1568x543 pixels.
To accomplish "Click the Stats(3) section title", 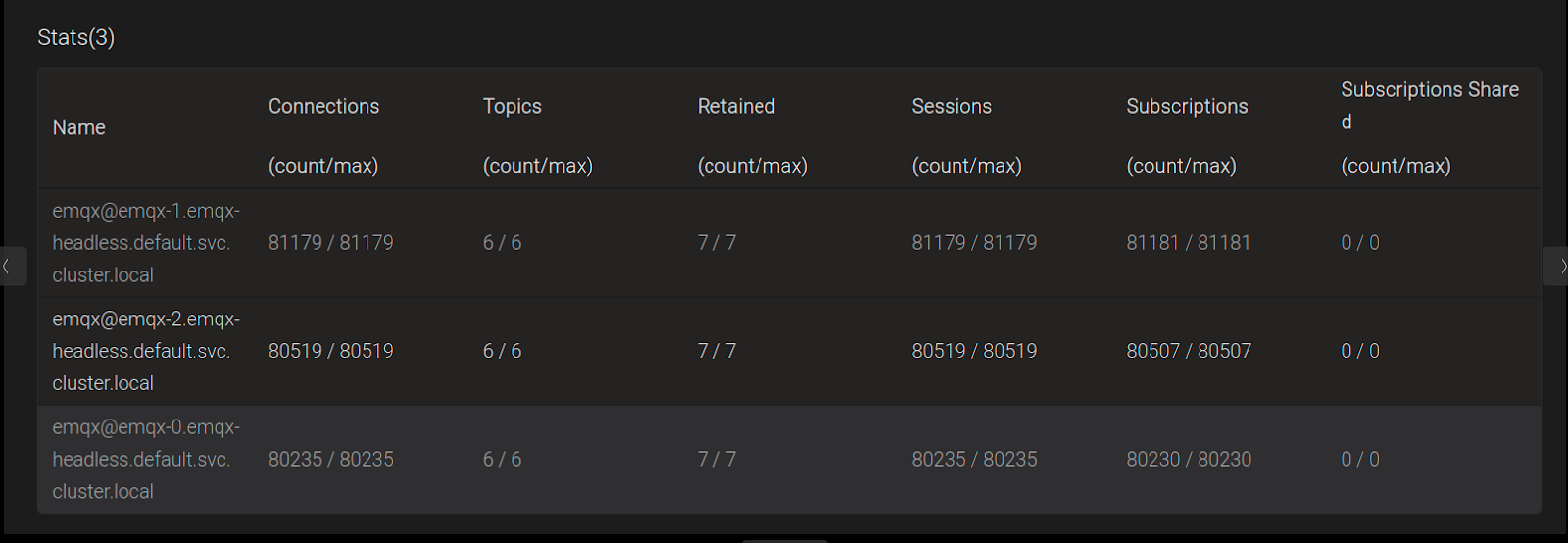I will [75, 37].
